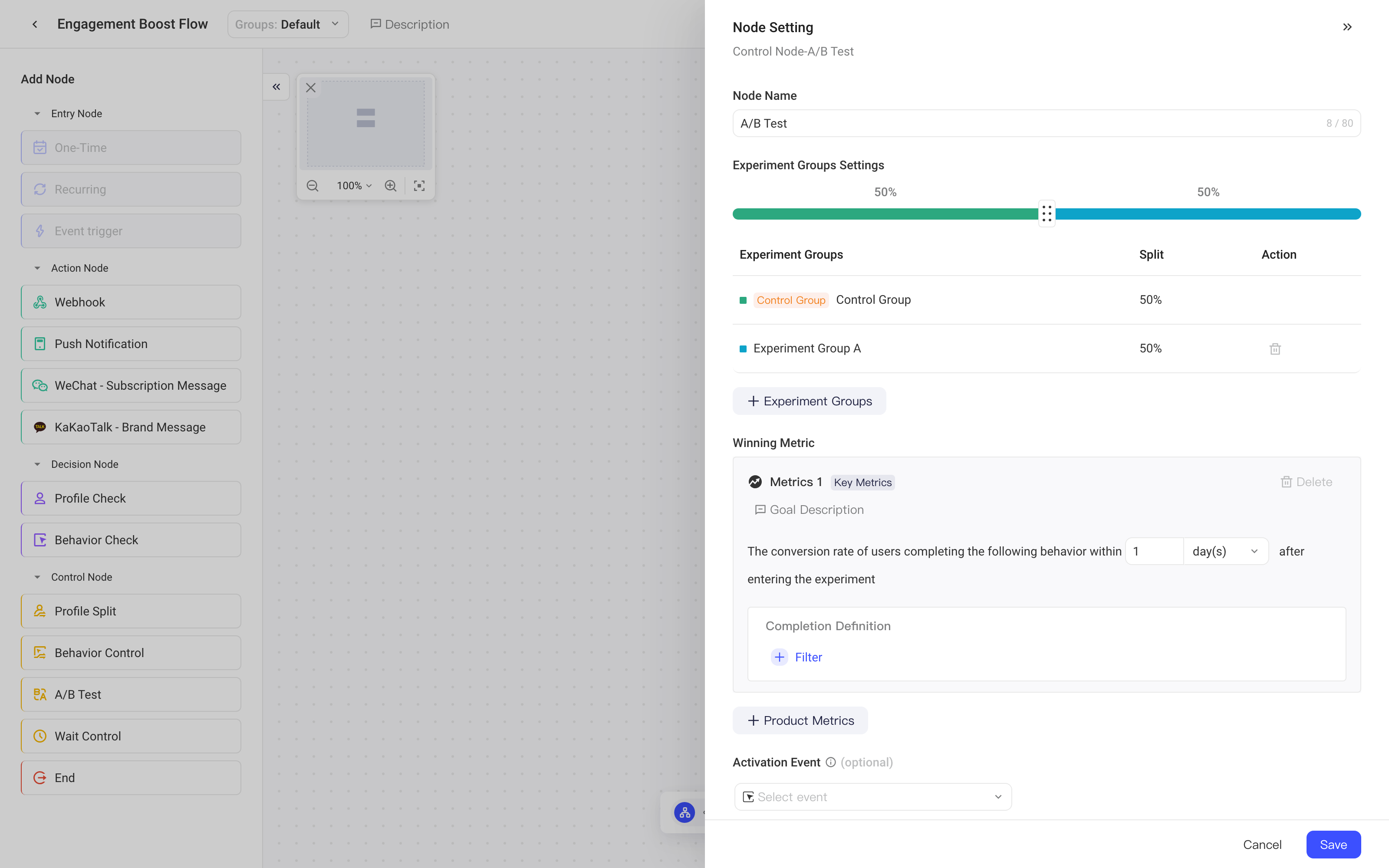Image resolution: width=1389 pixels, height=868 pixels.
Task: Collapse the Action Node section
Action: click(x=37, y=268)
